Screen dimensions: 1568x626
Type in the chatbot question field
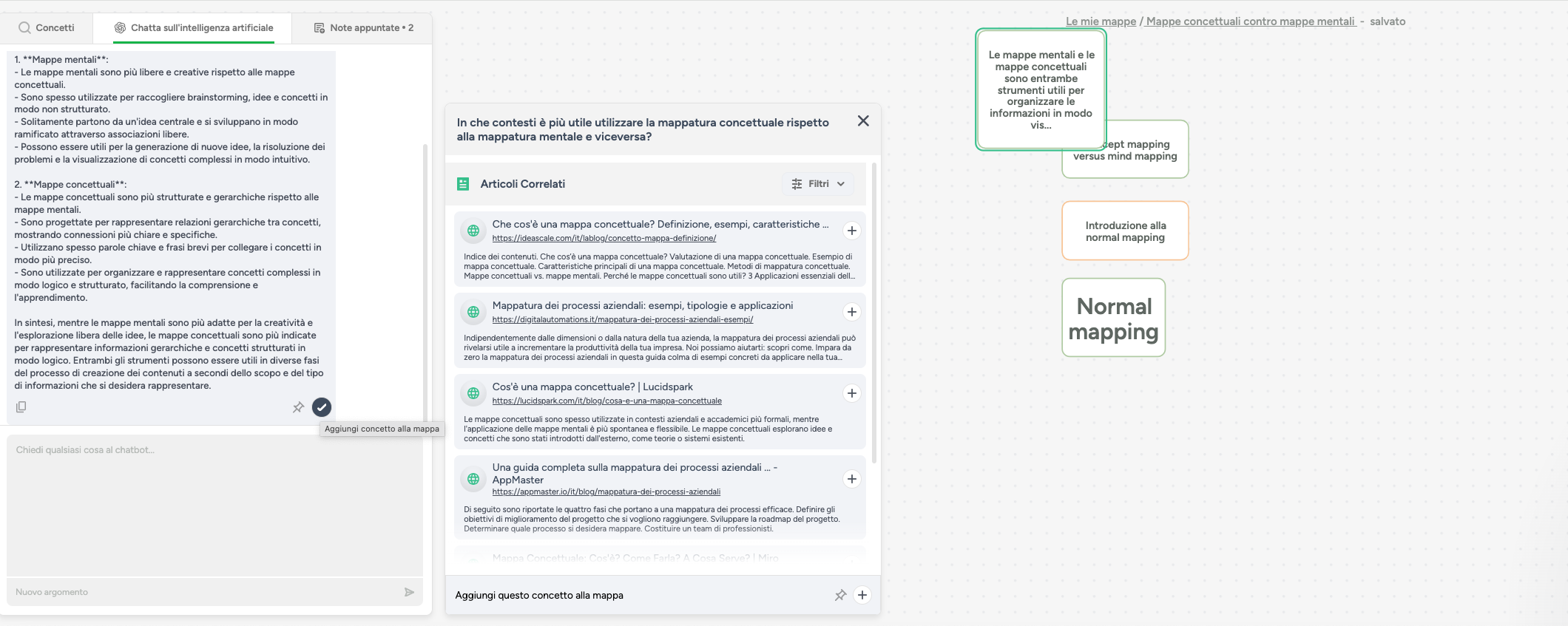click(x=214, y=503)
